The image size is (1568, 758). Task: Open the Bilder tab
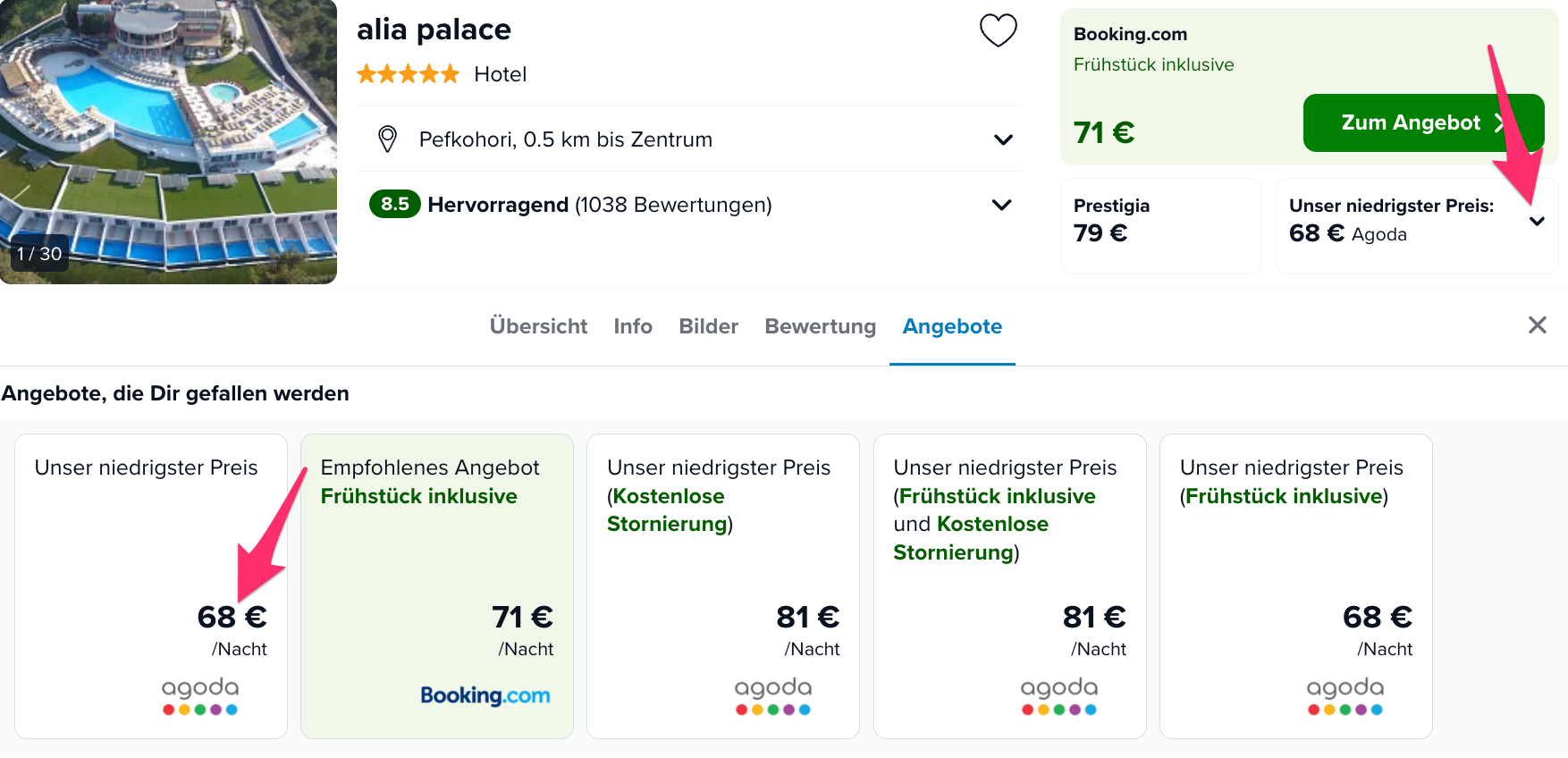708,326
